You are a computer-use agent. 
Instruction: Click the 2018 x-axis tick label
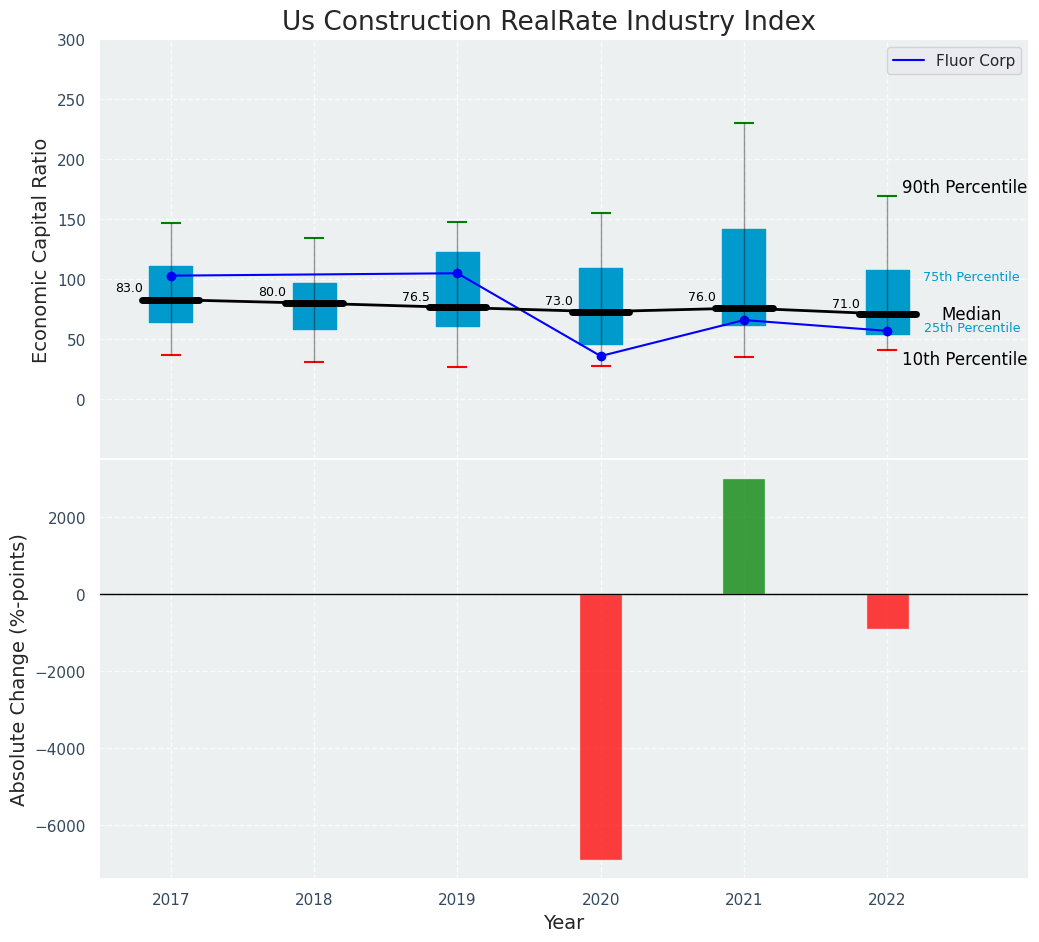tap(314, 900)
